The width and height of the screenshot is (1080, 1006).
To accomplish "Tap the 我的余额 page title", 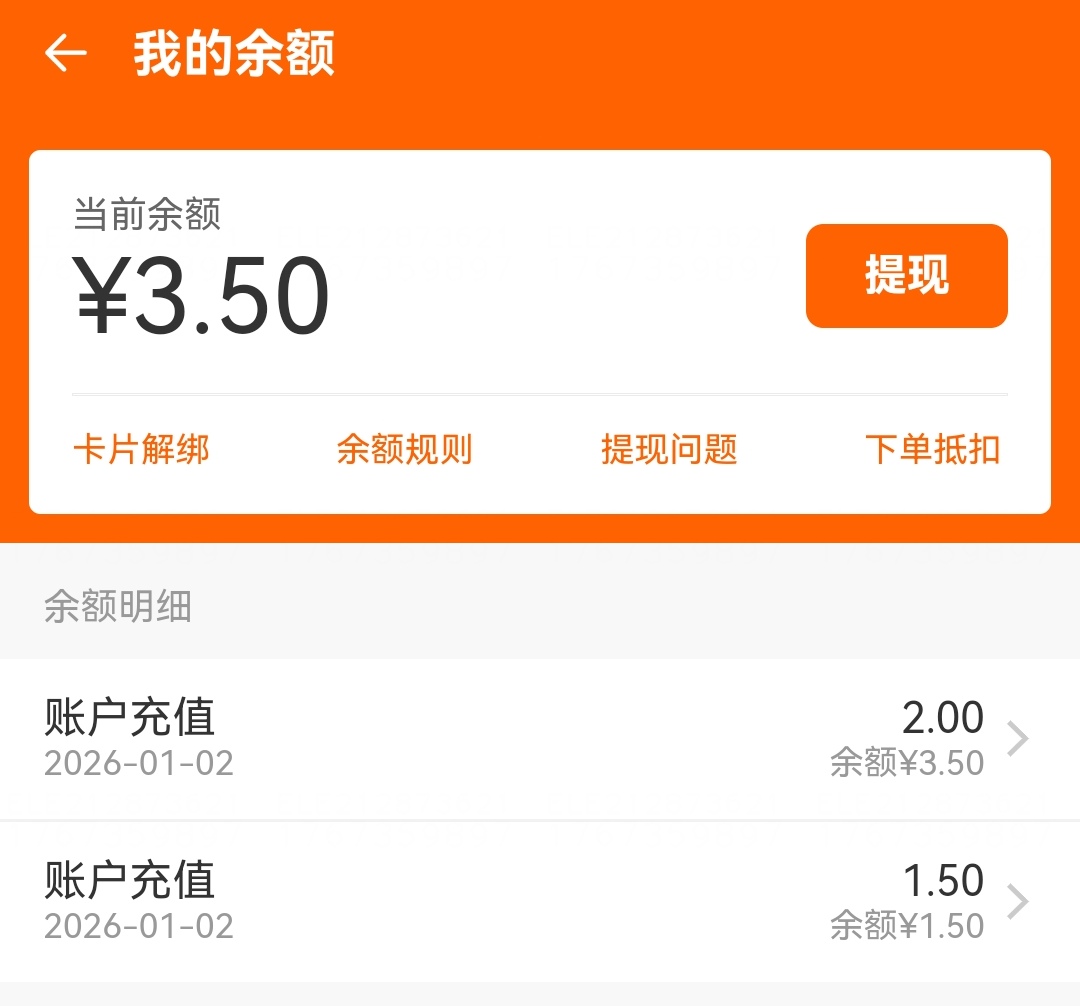I will 234,54.
